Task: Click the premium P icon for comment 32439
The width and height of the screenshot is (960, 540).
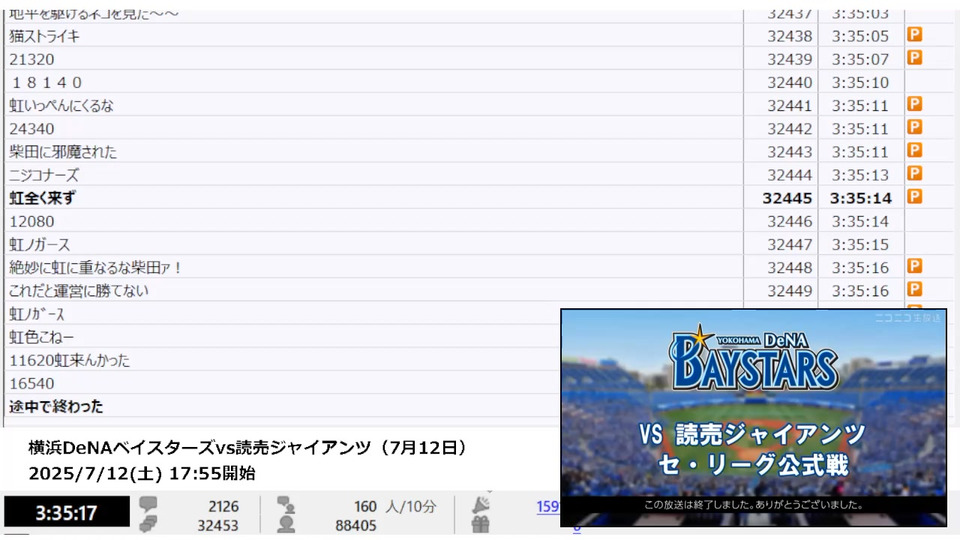Action: pyautogui.click(x=914, y=58)
